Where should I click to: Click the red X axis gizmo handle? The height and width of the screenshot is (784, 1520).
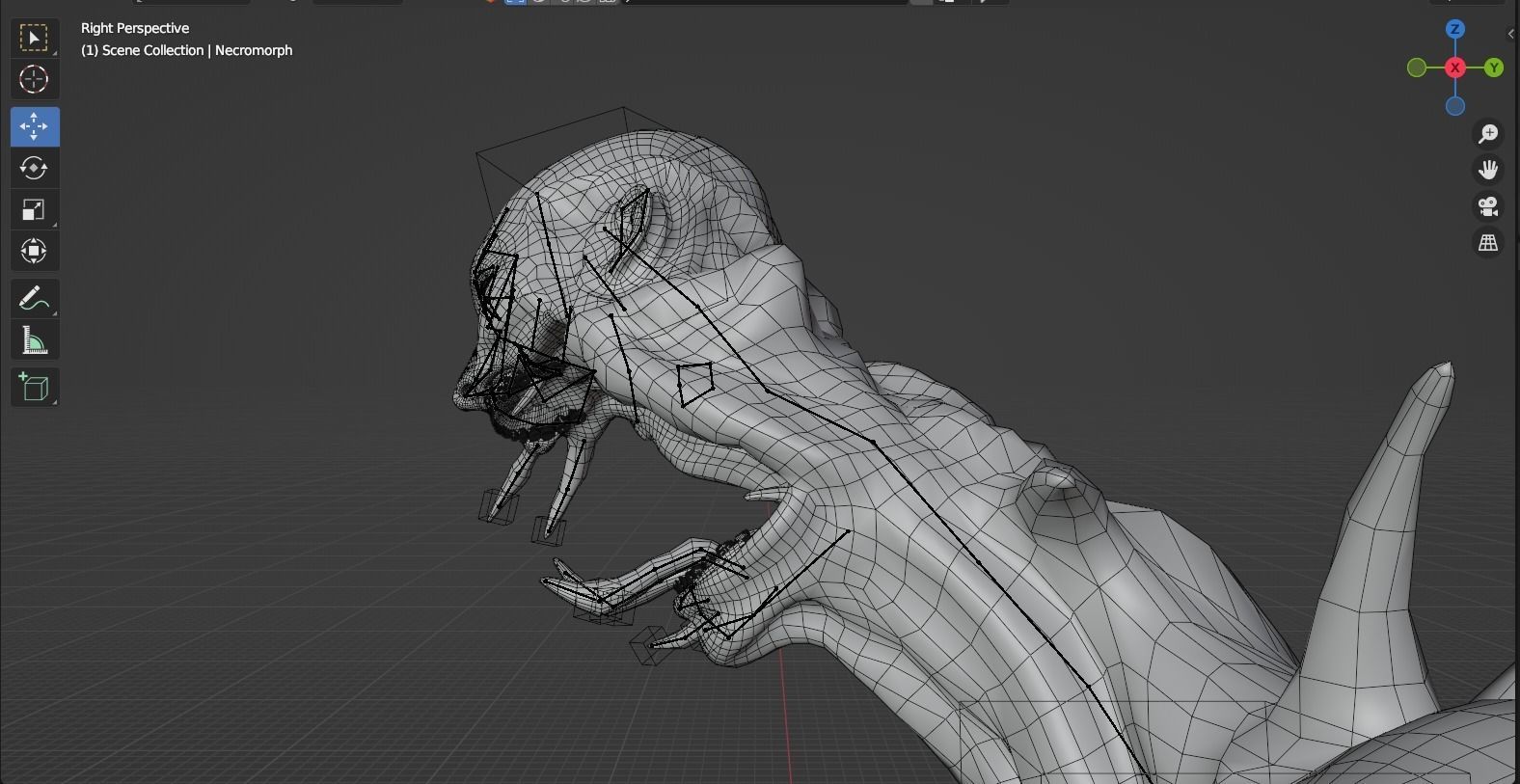[x=1455, y=68]
